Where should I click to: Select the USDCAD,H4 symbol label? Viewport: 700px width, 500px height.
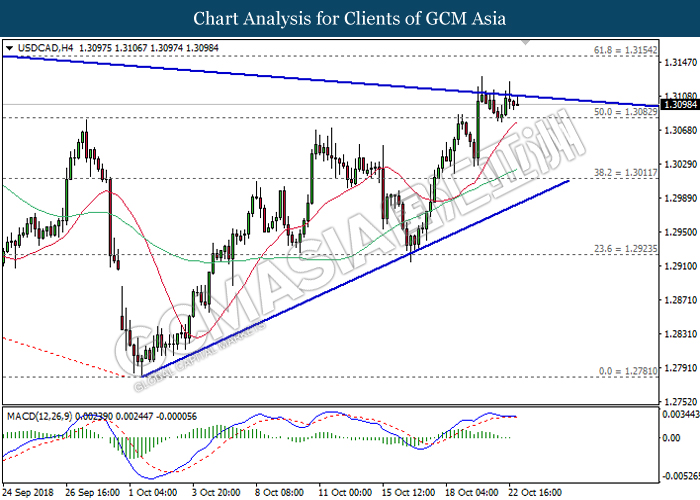coord(41,47)
